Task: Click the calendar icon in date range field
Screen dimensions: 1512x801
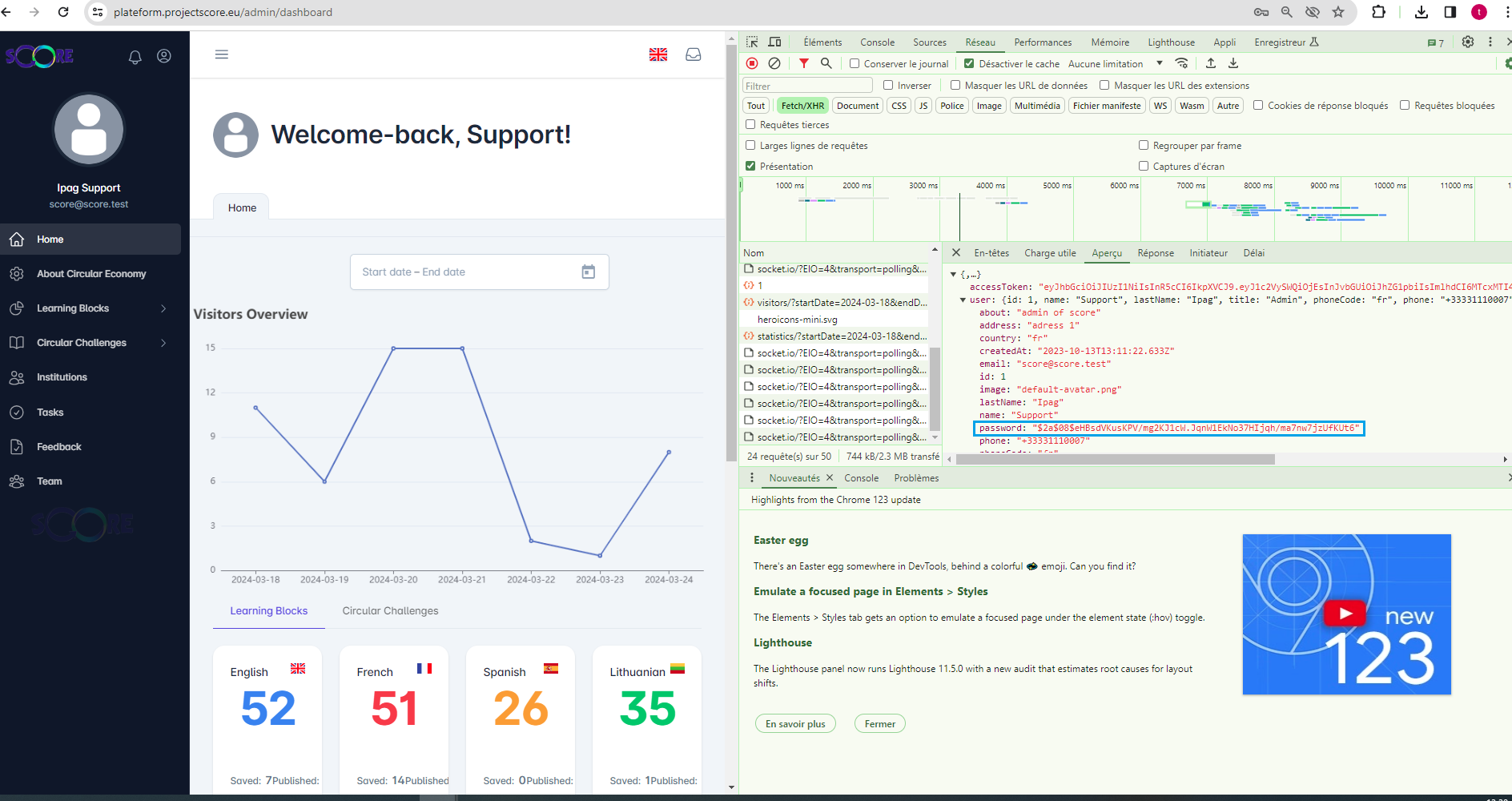Action: pos(588,272)
